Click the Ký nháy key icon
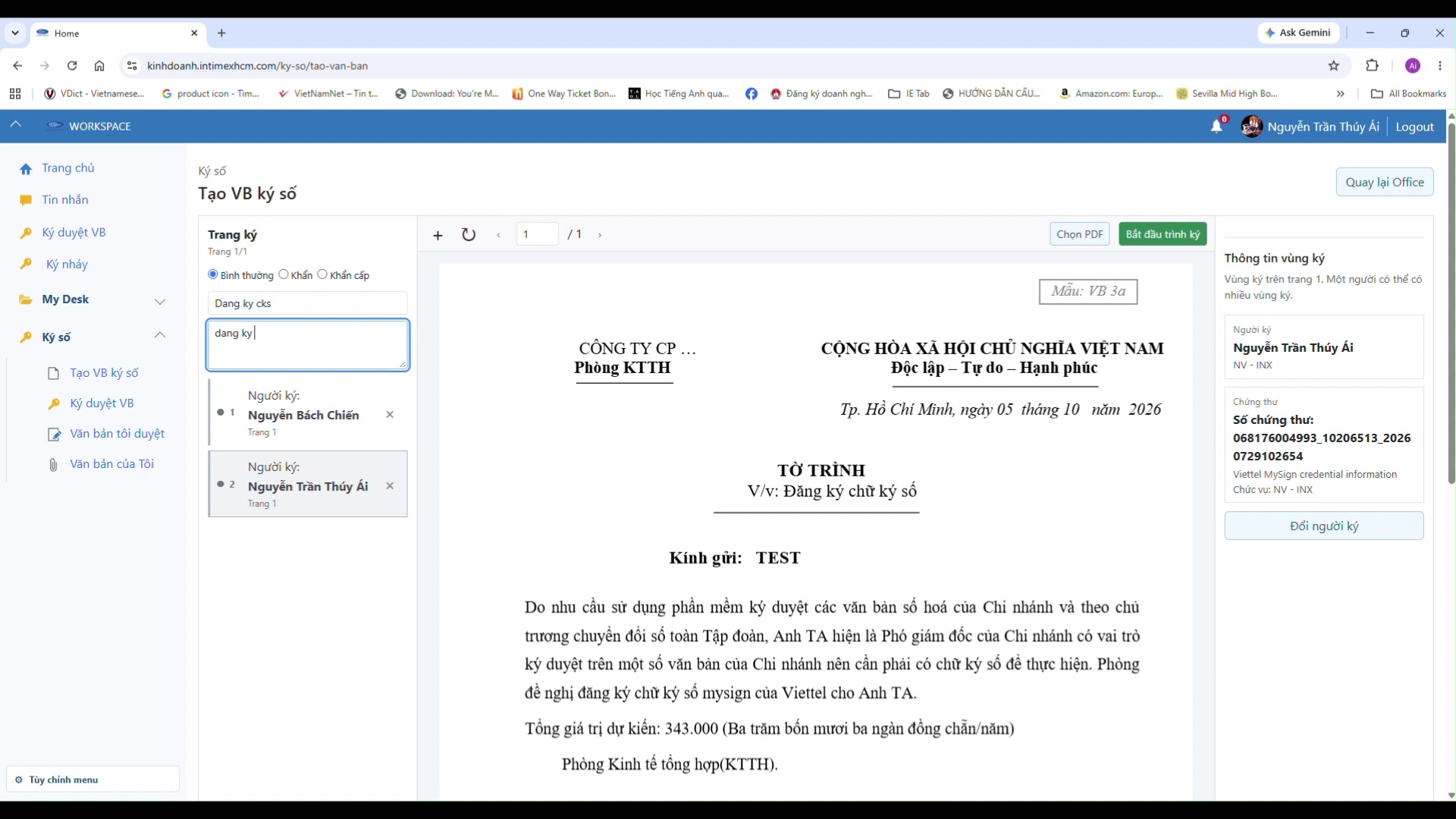Viewport: 1456px width, 819px height. point(26,264)
